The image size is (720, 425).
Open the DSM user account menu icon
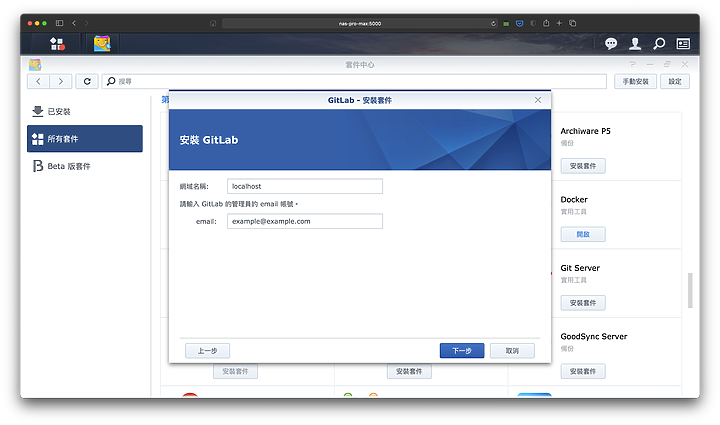635,44
